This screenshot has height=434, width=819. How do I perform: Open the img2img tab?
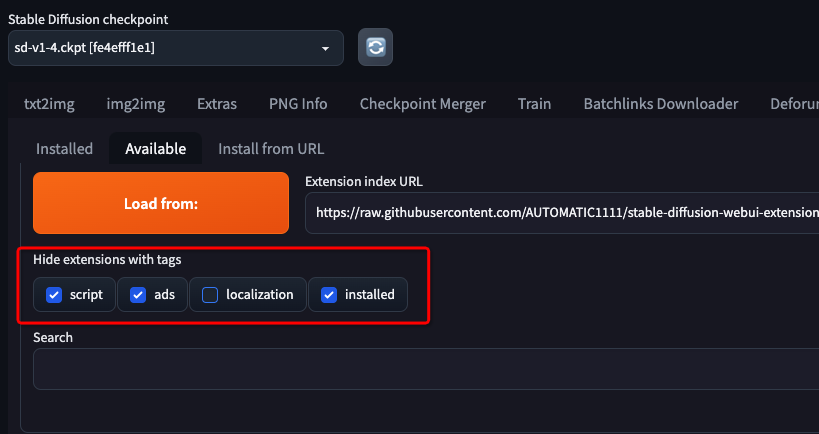(135, 104)
